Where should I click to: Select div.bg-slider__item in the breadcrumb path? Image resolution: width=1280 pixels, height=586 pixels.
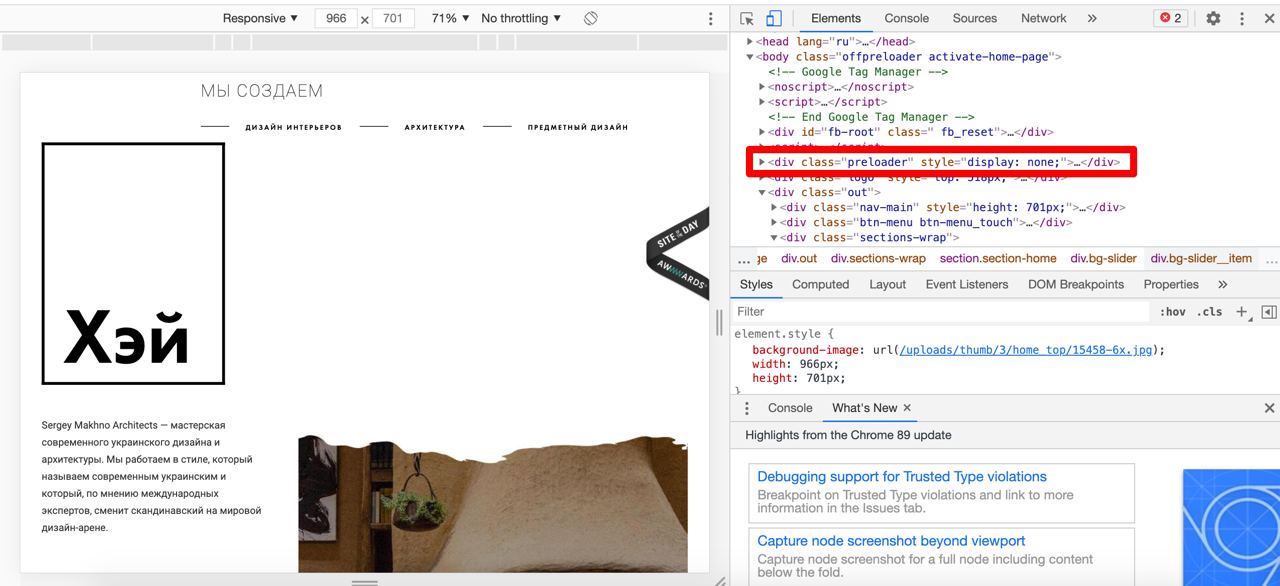(1201, 259)
